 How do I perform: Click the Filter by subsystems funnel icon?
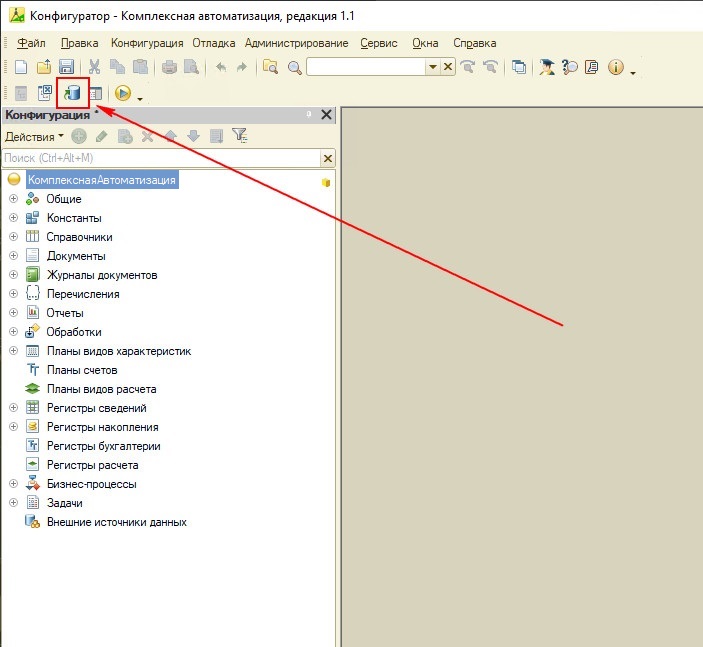(239, 135)
